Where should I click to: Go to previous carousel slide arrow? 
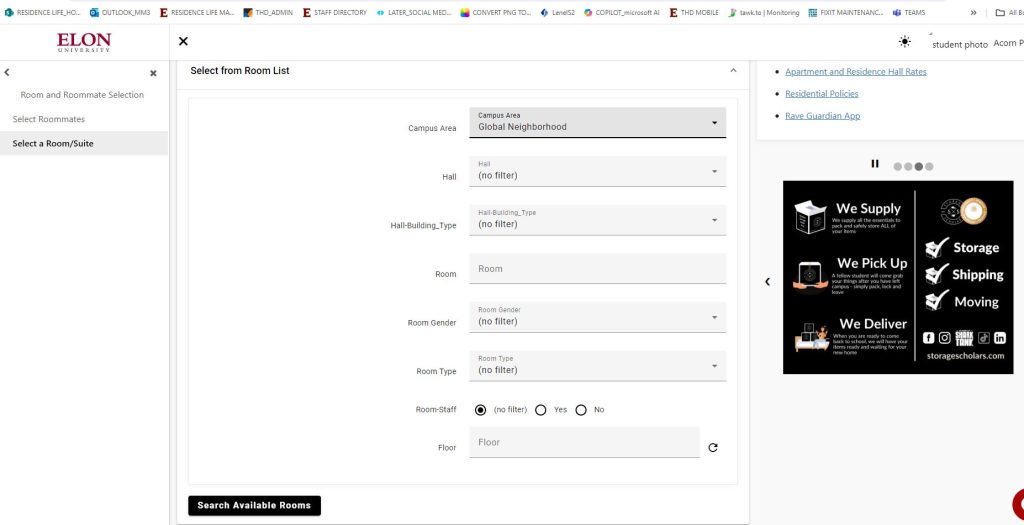(x=767, y=282)
